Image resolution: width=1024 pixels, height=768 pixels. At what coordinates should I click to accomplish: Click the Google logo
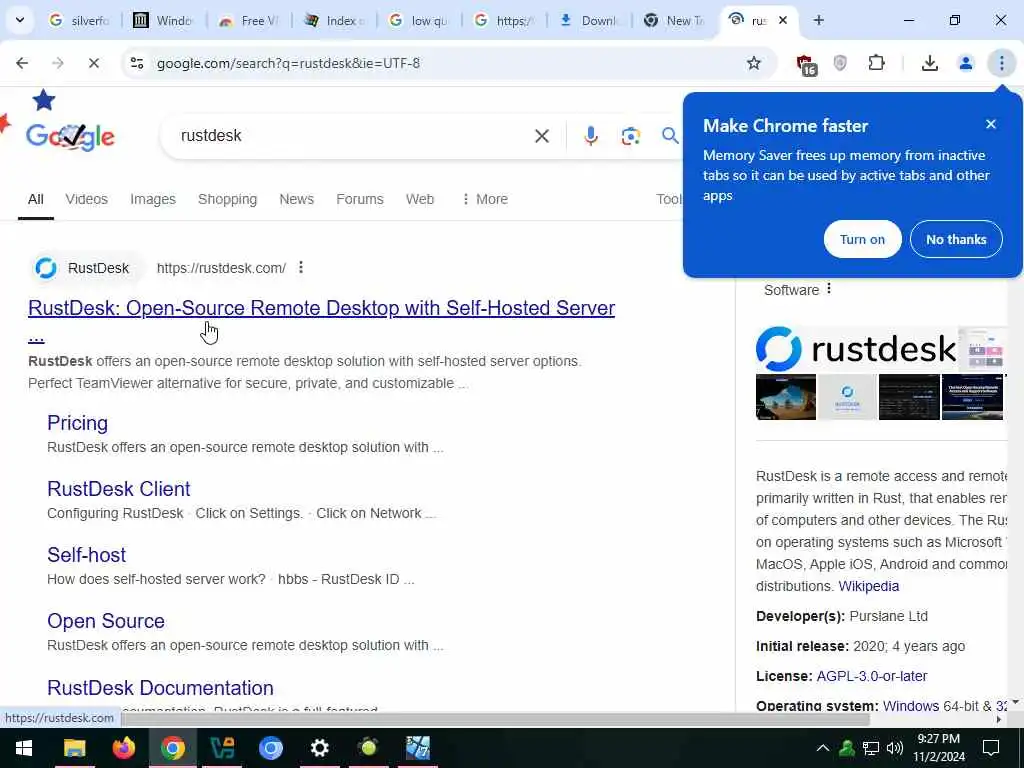[x=70, y=136]
